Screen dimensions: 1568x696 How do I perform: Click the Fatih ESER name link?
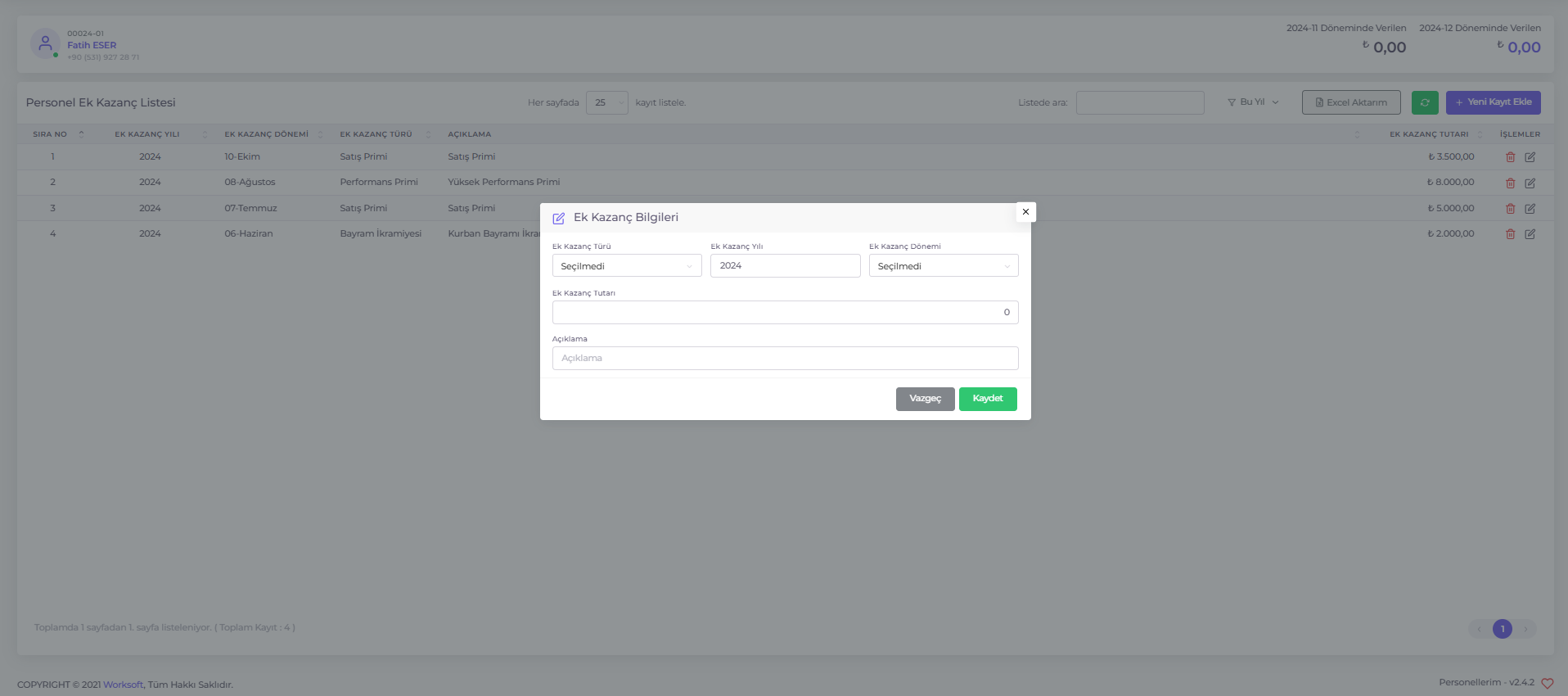[92, 45]
